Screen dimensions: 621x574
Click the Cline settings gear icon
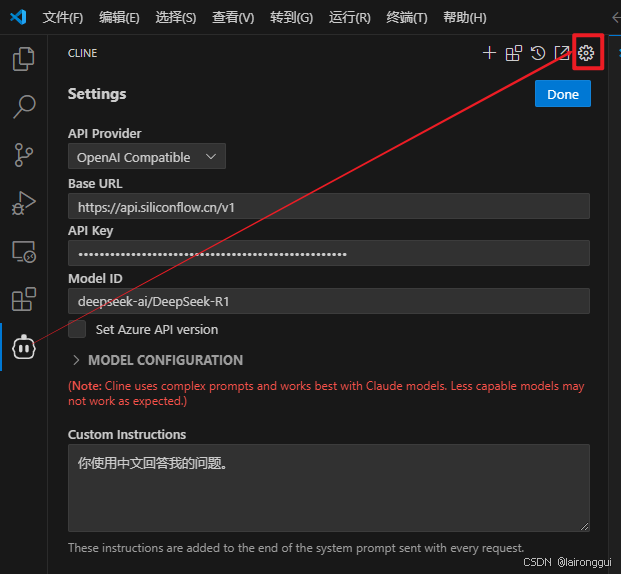tap(586, 53)
